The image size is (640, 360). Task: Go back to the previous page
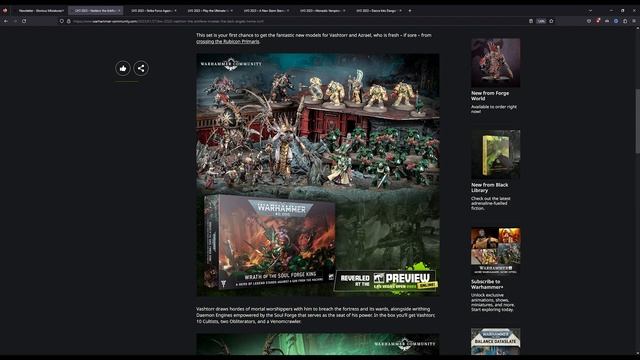pos(6,21)
